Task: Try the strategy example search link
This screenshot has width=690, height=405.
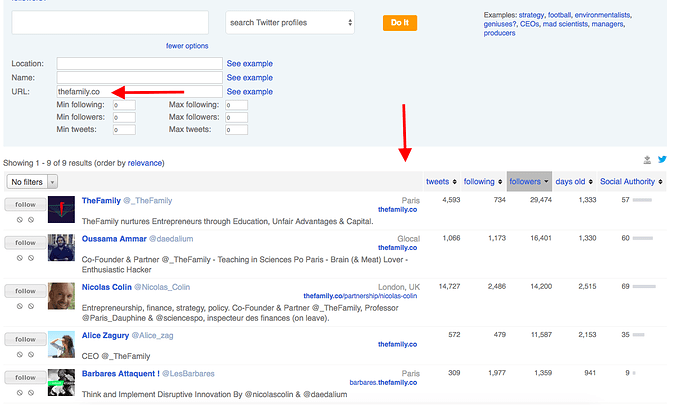Action: [531, 15]
